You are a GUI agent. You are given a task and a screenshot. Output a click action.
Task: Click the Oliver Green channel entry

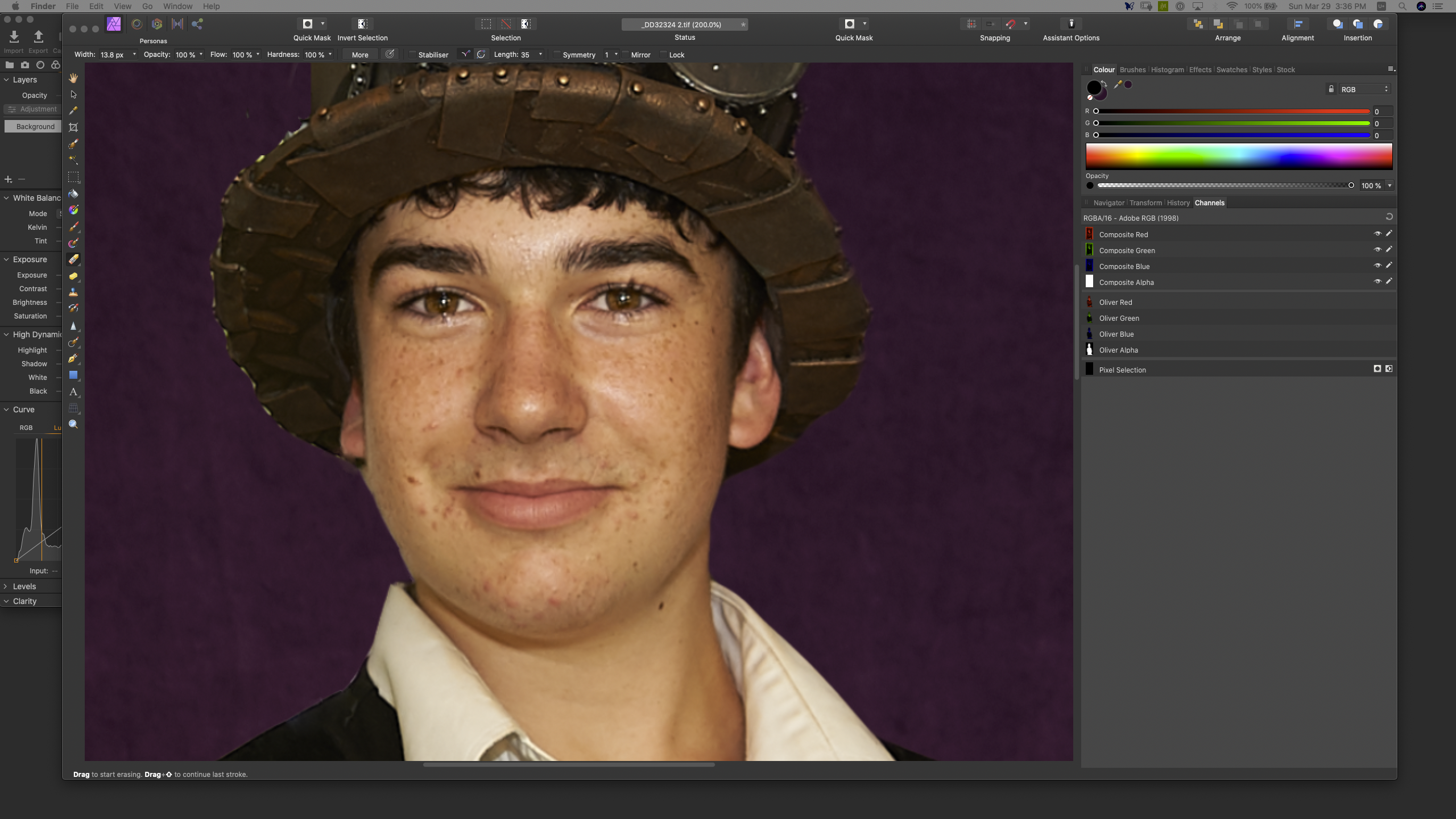pos(1119,318)
